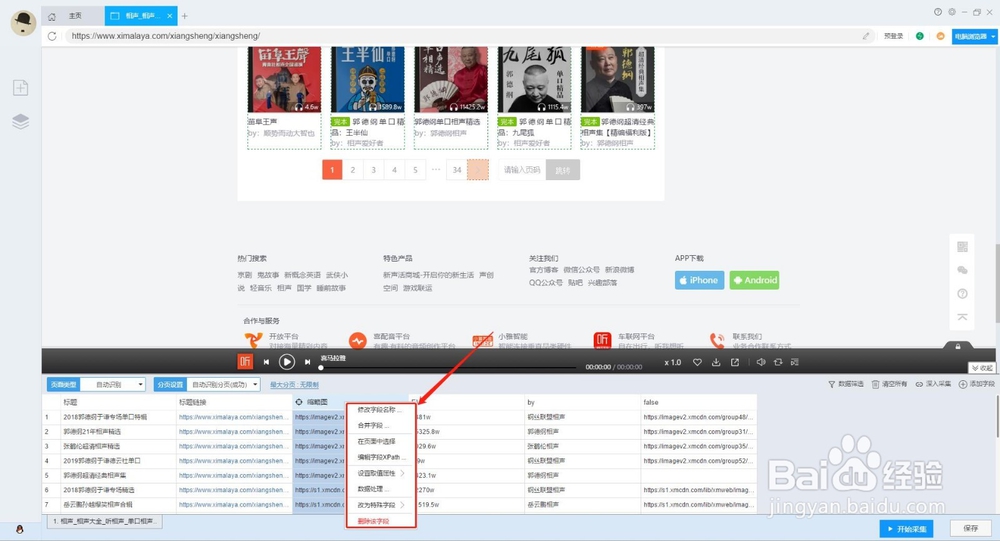Mute audio with the speaker icon
Image resolution: width=1000 pixels, height=541 pixels.
760,362
